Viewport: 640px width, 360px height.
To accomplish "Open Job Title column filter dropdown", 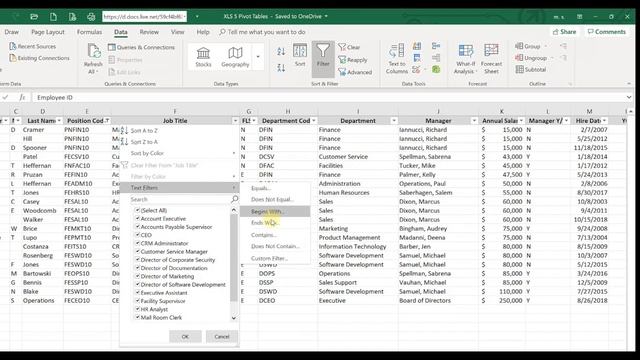I will click(x=235, y=121).
